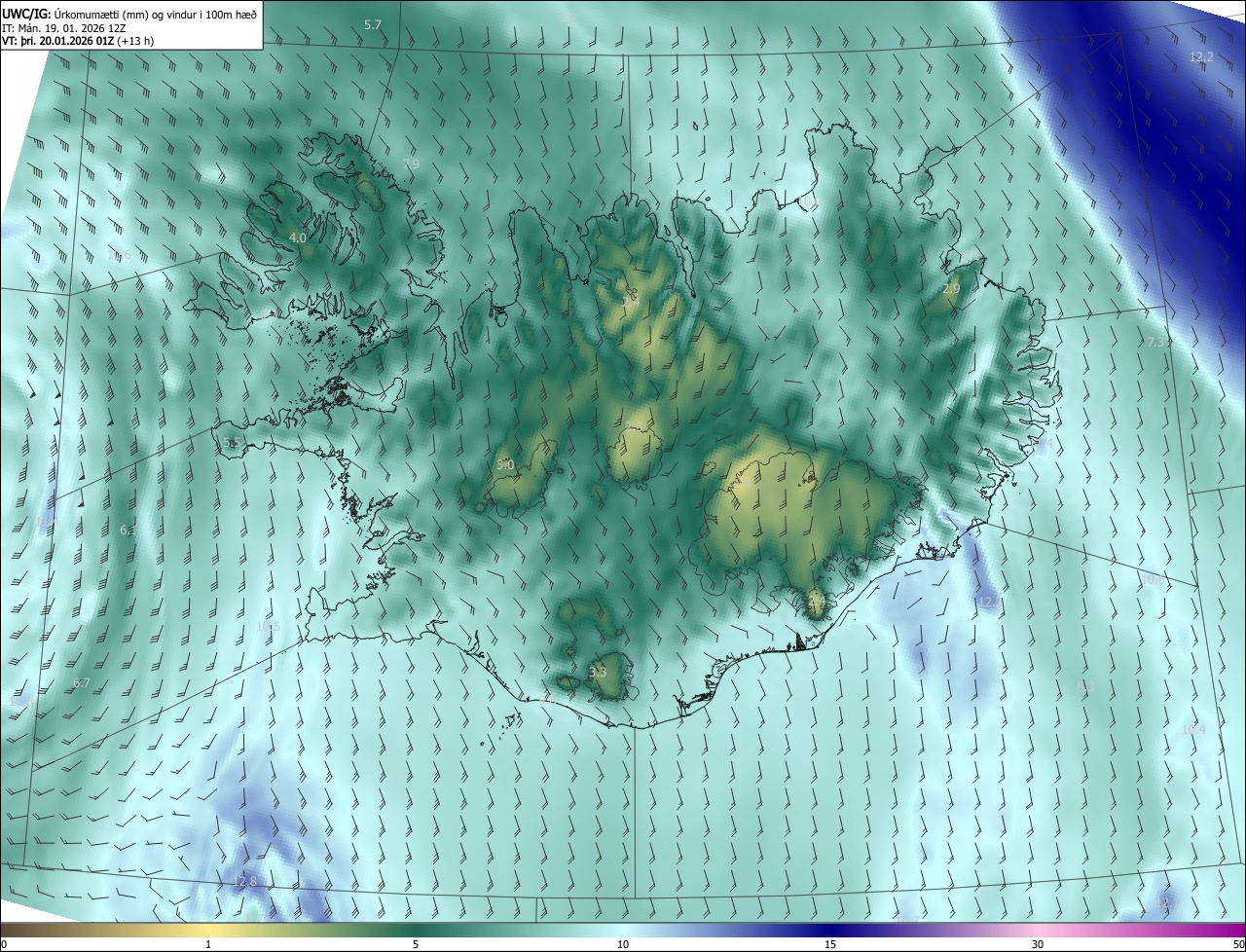
Task: Click the color scale tick label 5
Action: 416,944
